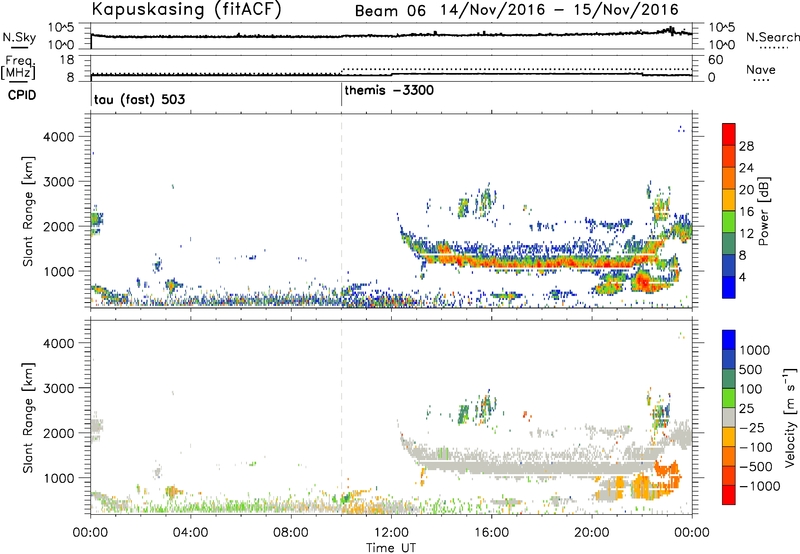Click the 'N.Search' legend label

click(x=773, y=37)
